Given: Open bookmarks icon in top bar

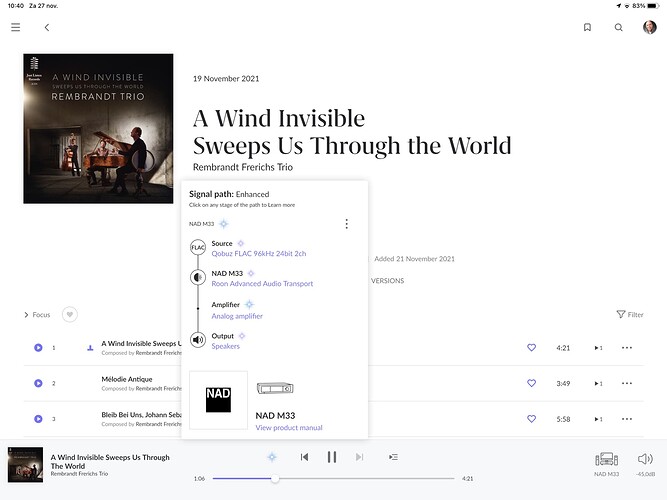Looking at the screenshot, I should (587, 27).
